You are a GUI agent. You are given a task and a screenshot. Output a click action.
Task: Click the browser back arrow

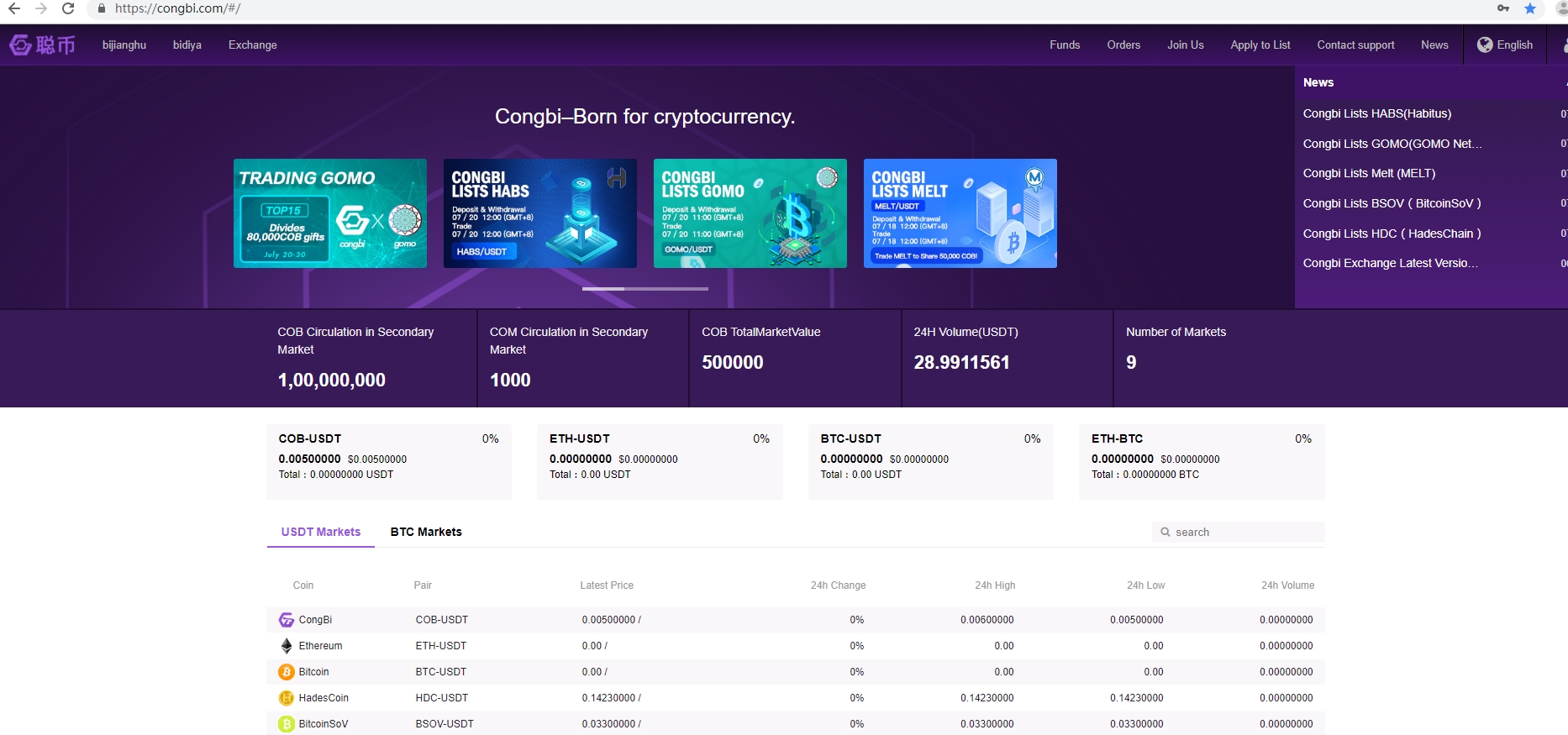[13, 8]
